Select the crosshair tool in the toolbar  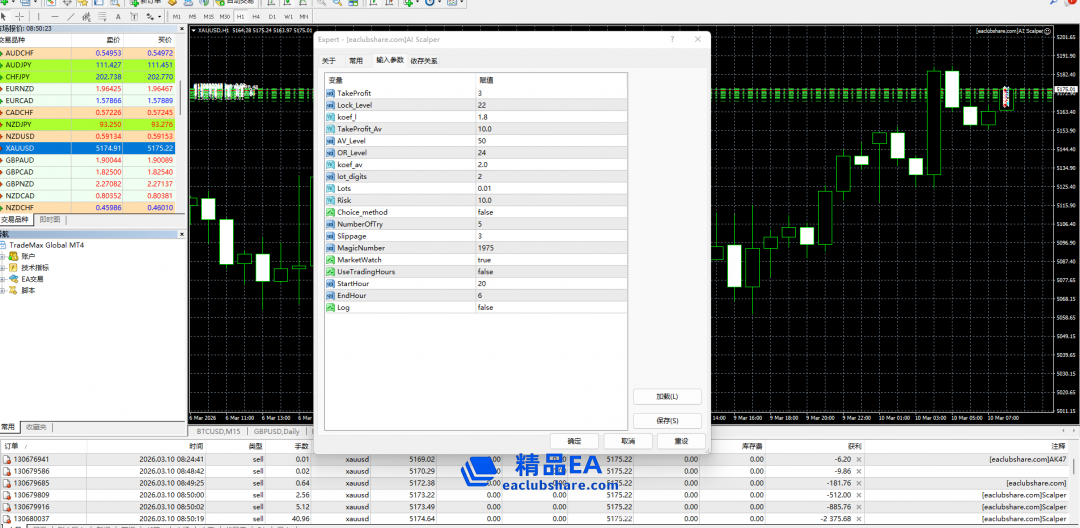(21, 17)
